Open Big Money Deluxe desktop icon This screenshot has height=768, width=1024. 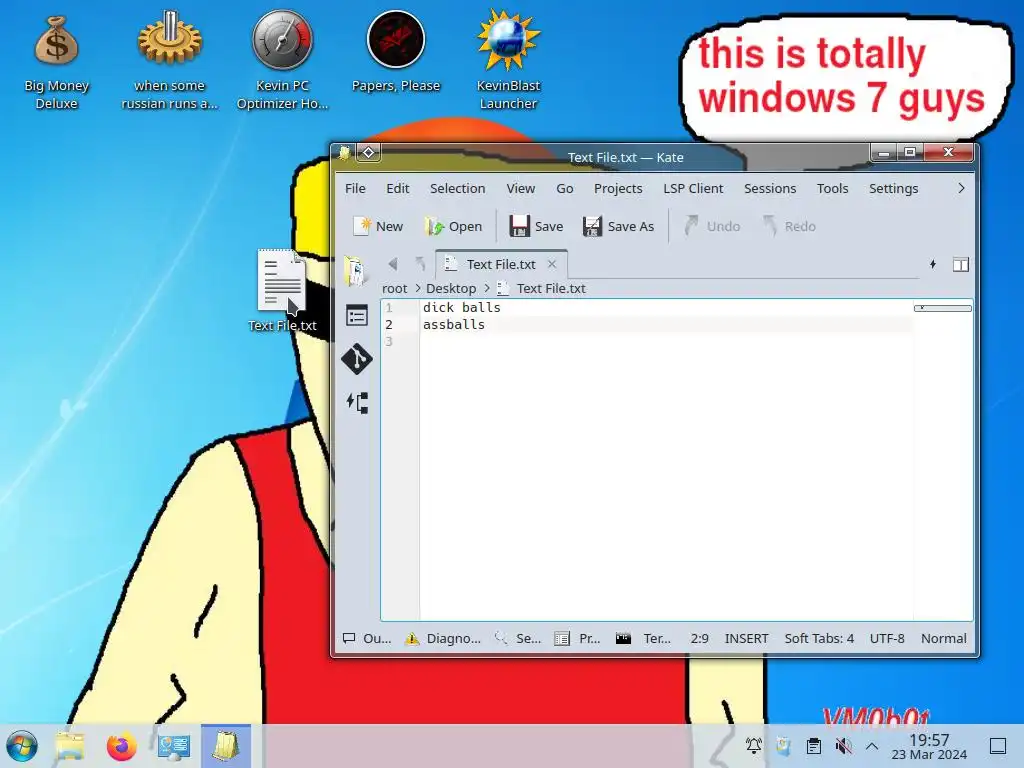(57, 60)
